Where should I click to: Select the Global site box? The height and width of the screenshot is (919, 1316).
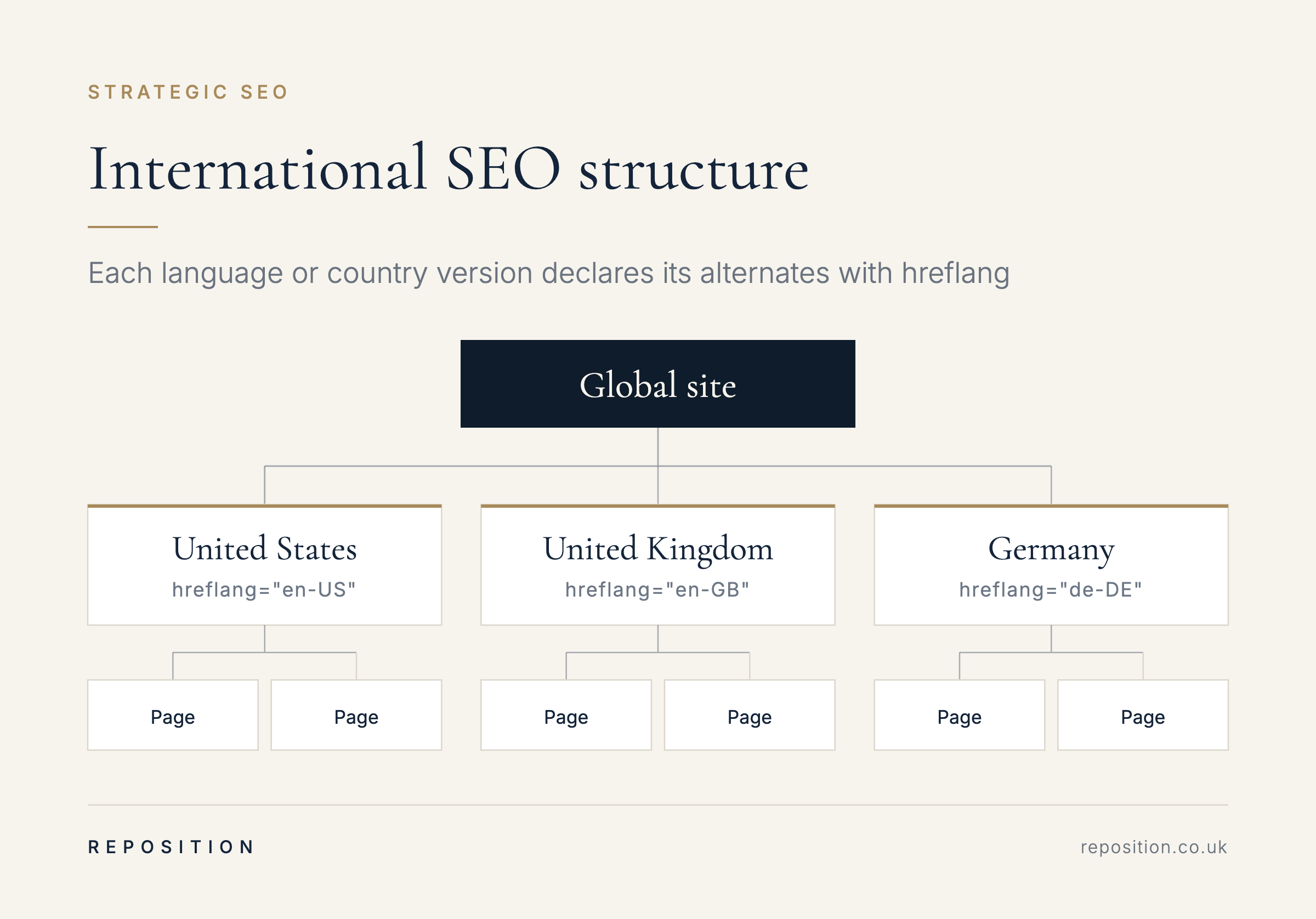coord(657,383)
